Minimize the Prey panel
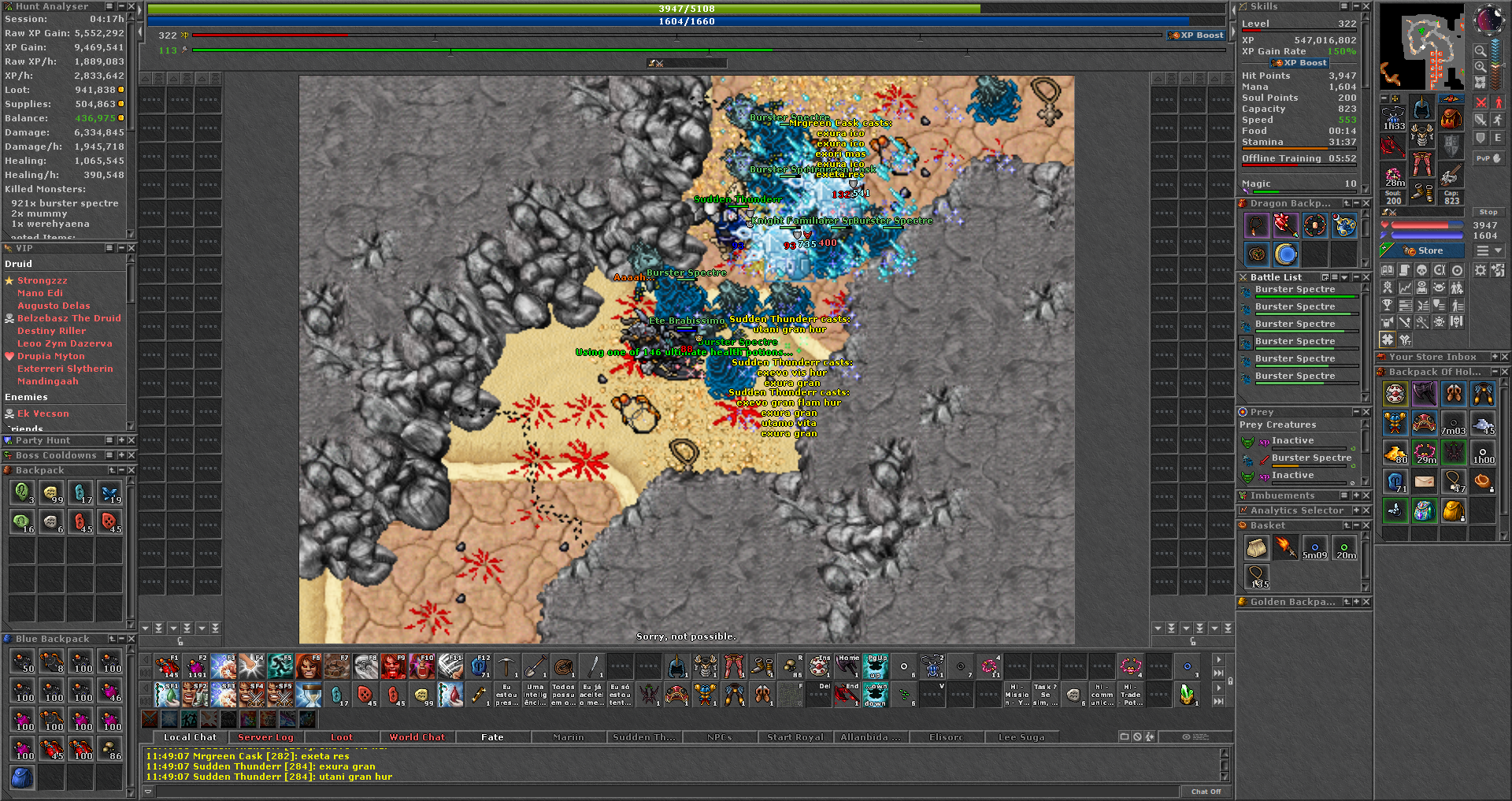This screenshot has width=1512, height=801. pyautogui.click(x=1356, y=412)
